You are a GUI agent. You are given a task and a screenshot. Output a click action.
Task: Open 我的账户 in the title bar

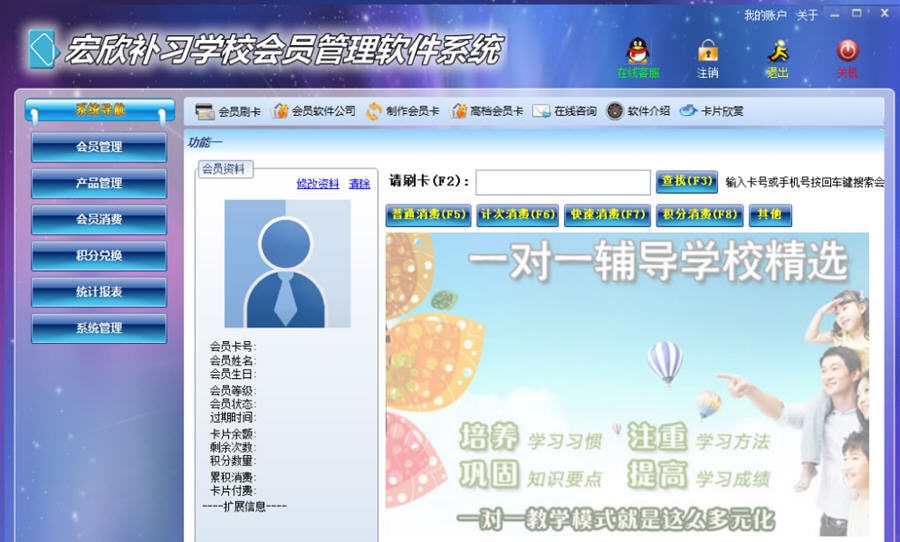click(x=765, y=15)
